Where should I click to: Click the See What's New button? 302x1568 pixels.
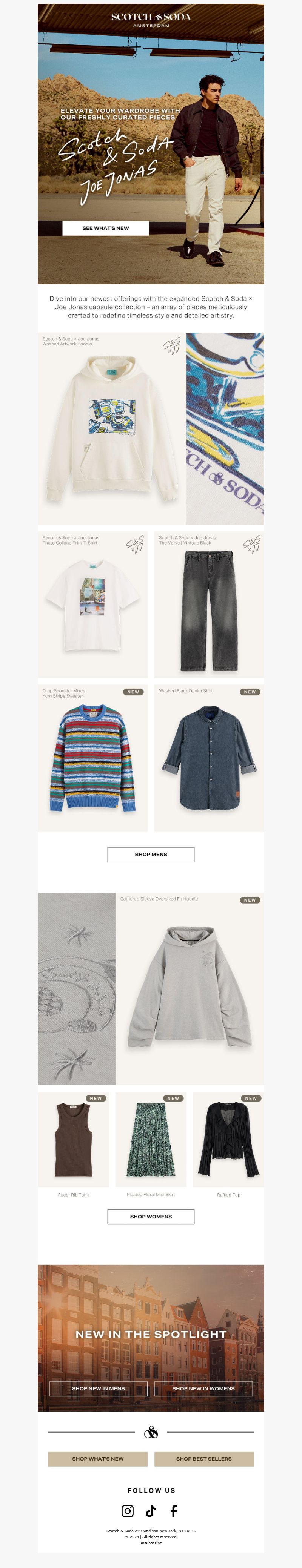click(105, 228)
